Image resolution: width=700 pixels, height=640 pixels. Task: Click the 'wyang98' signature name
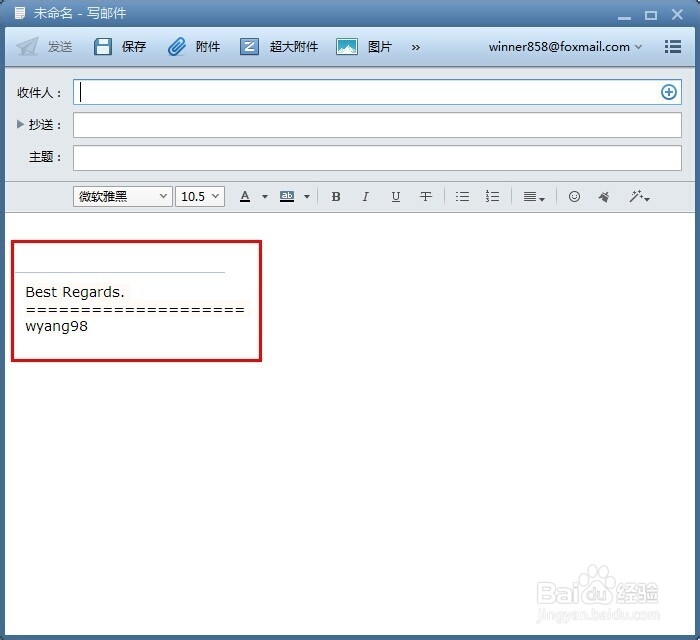coord(56,326)
